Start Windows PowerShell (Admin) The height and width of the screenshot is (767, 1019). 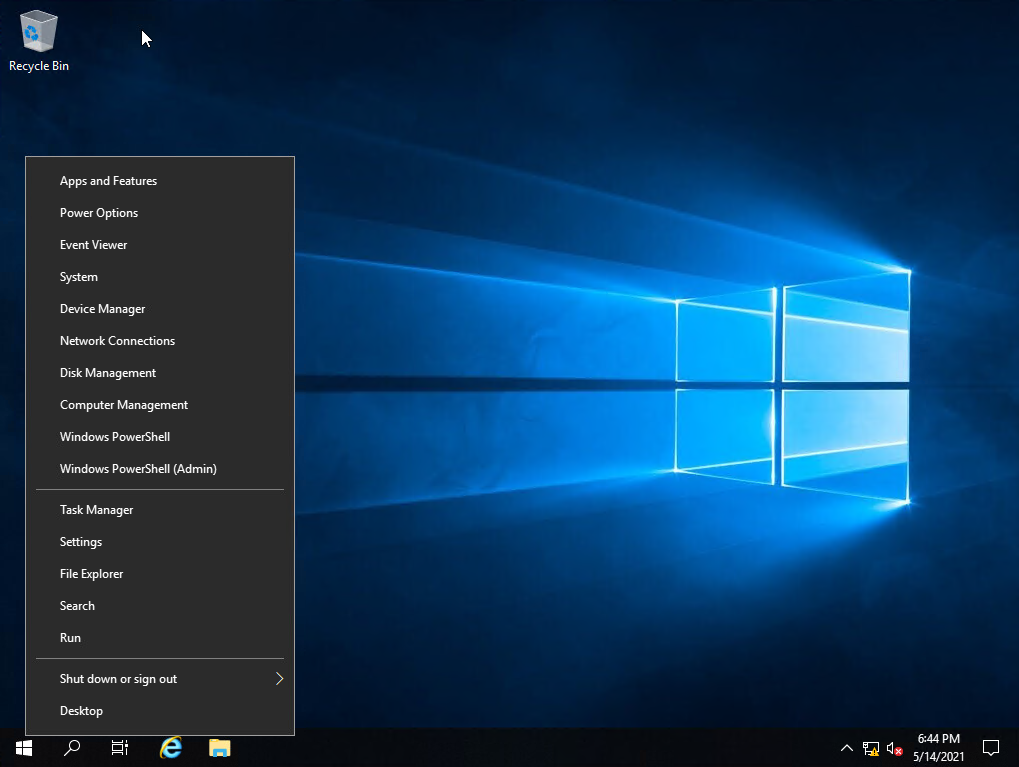click(160, 469)
